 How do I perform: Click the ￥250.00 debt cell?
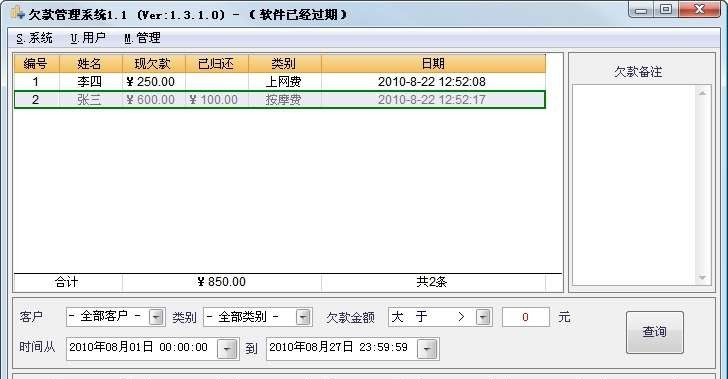[x=154, y=82]
